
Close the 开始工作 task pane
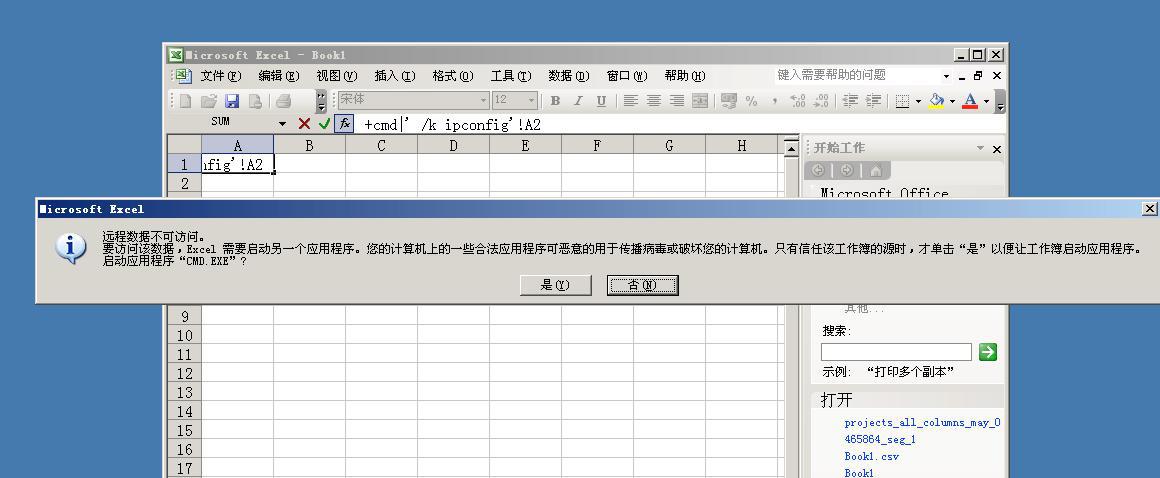(997, 149)
